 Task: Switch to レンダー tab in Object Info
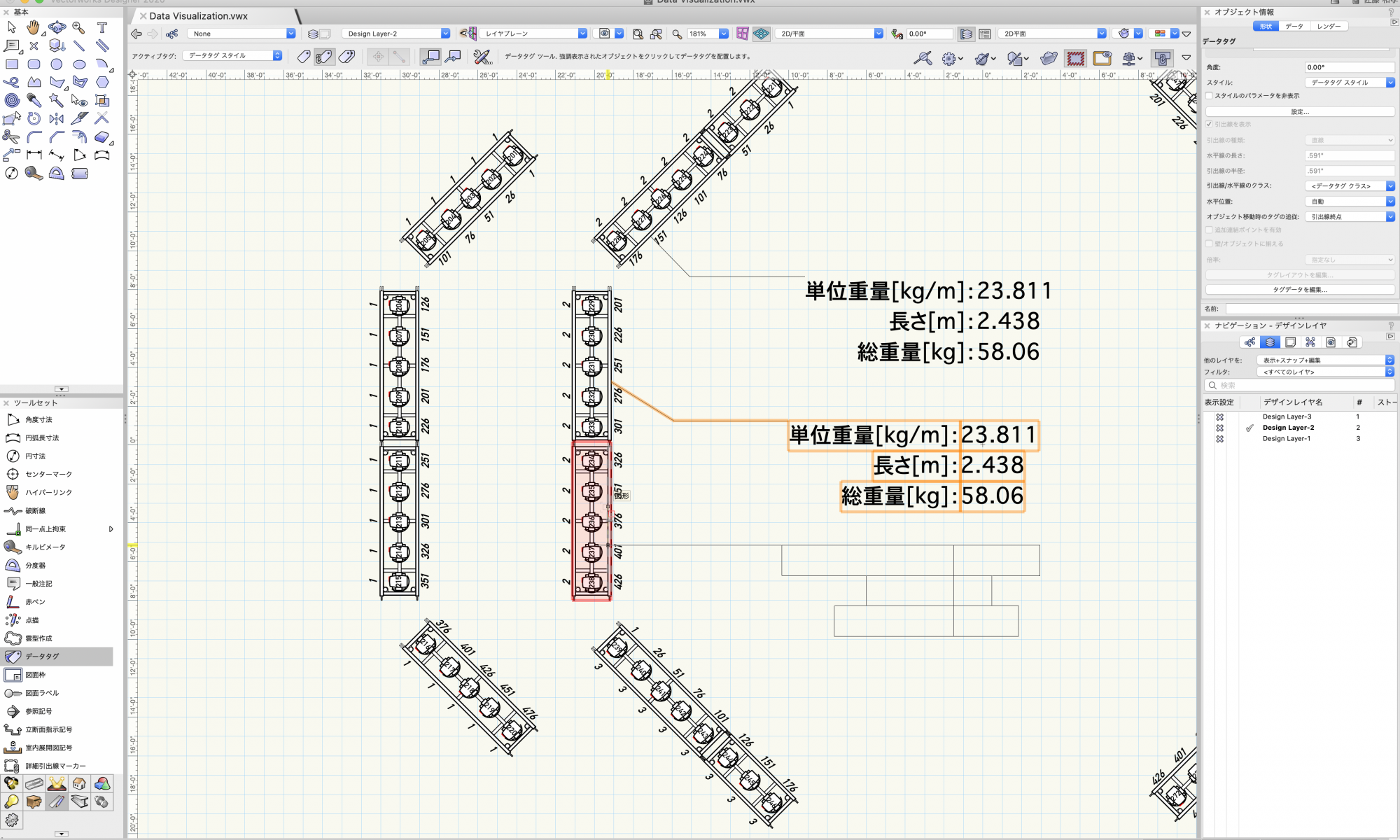(x=1329, y=27)
